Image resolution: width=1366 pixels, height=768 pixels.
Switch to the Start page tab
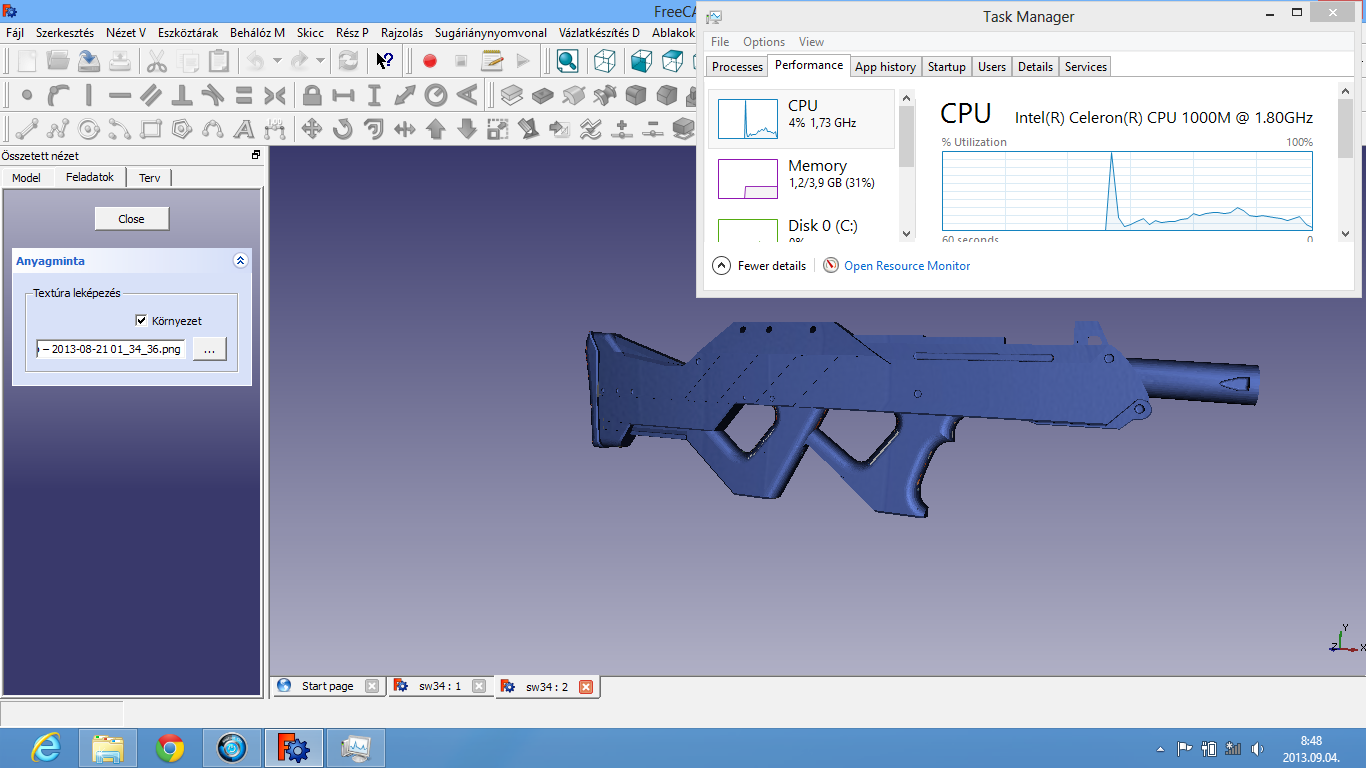328,686
